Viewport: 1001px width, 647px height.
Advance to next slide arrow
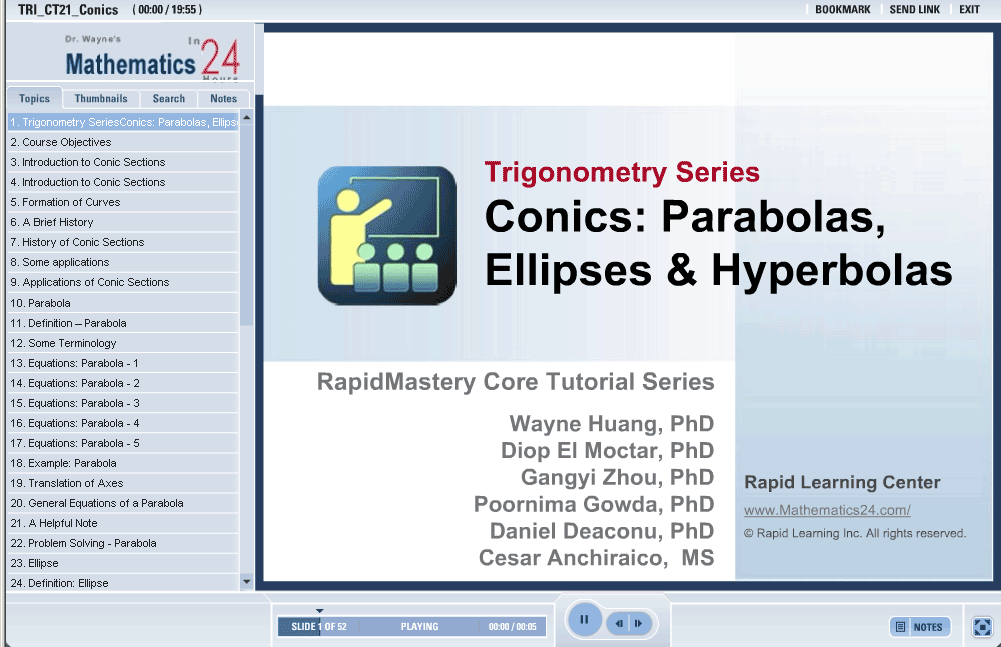pos(639,623)
